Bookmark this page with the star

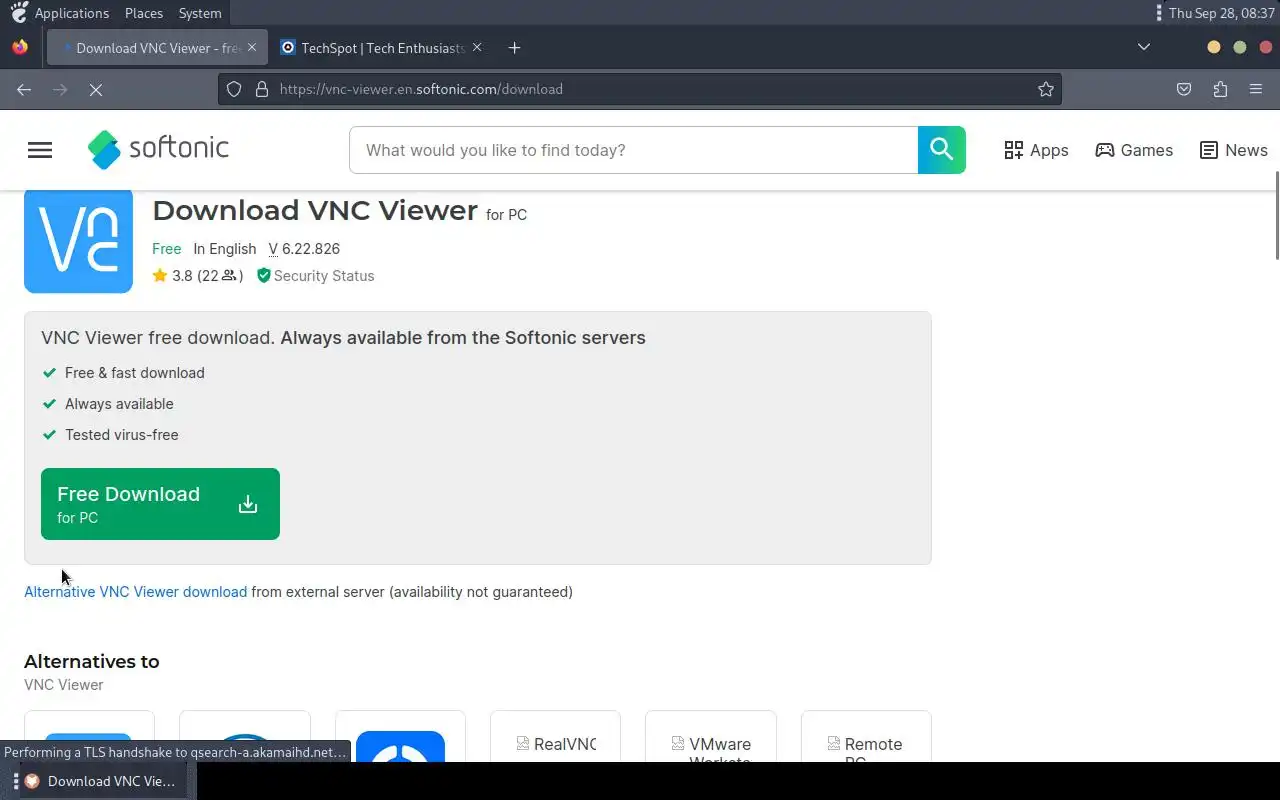(x=1046, y=89)
